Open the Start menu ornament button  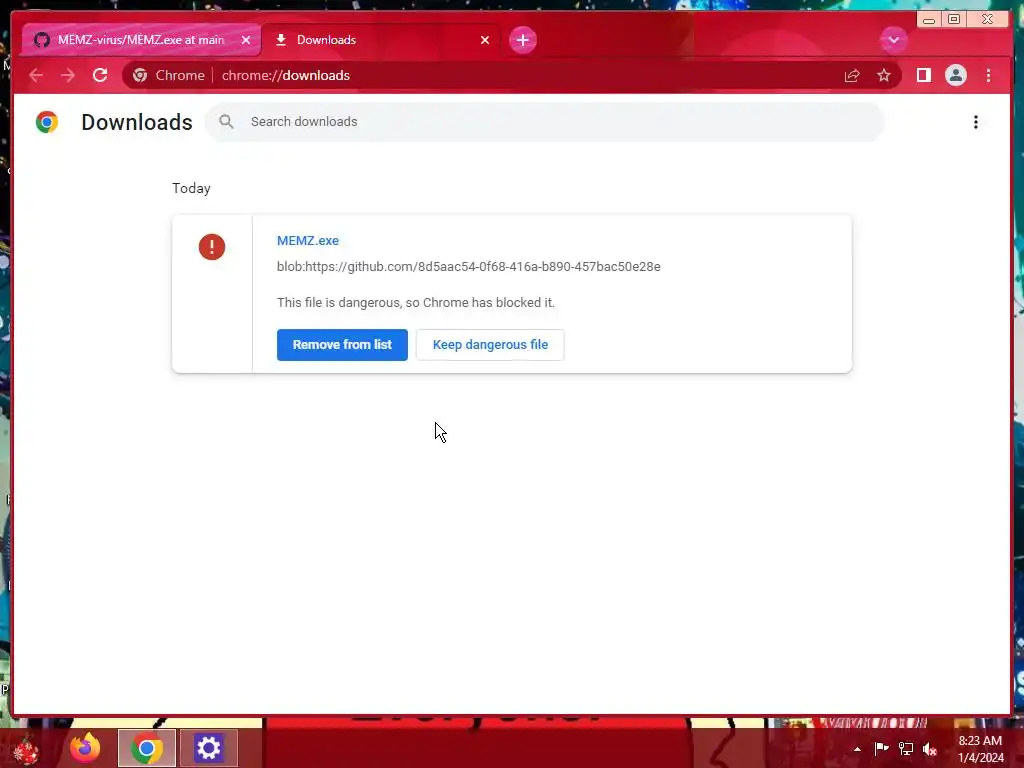(x=26, y=749)
